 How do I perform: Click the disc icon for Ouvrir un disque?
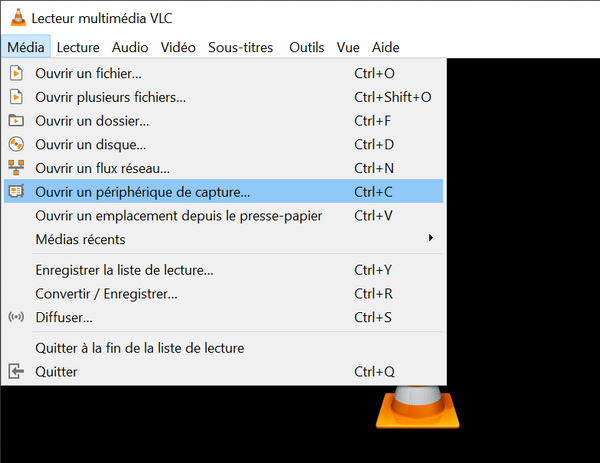click(16, 144)
